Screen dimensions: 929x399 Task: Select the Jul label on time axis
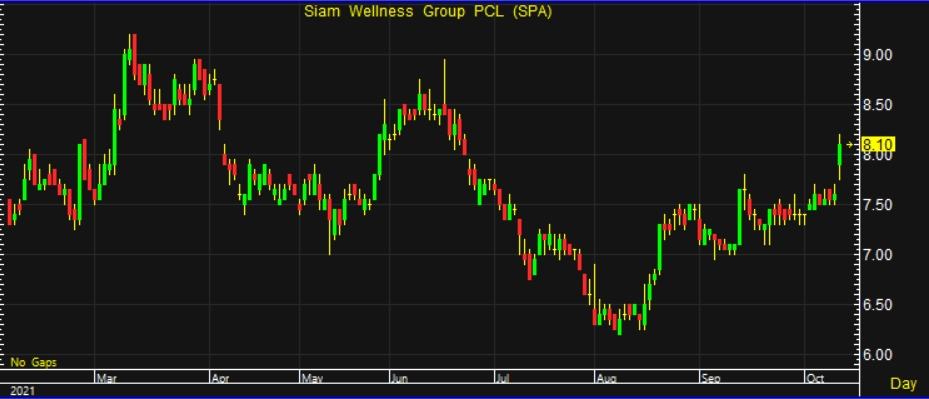coord(501,377)
